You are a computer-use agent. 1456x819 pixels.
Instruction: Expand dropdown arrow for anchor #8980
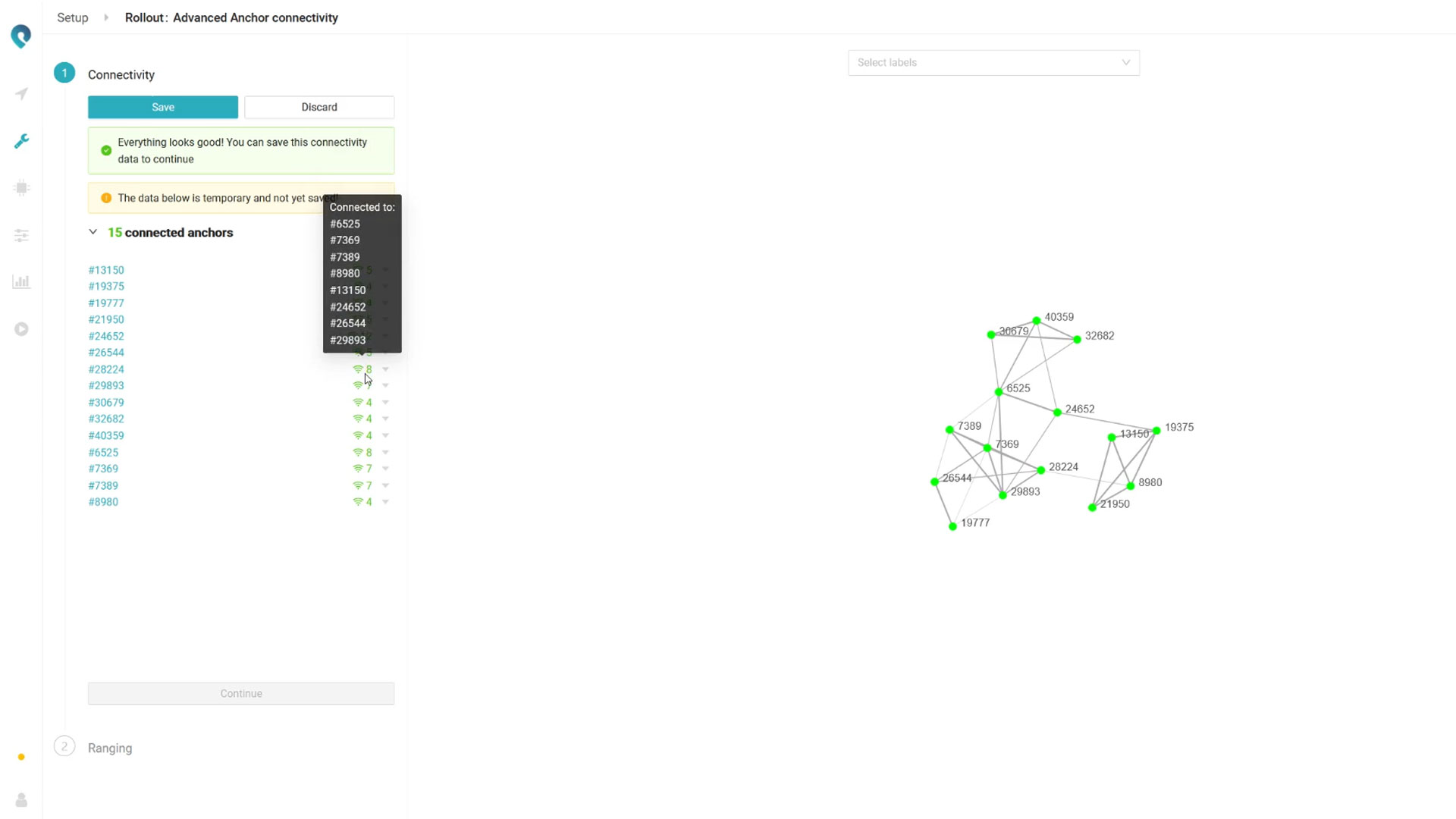click(385, 502)
